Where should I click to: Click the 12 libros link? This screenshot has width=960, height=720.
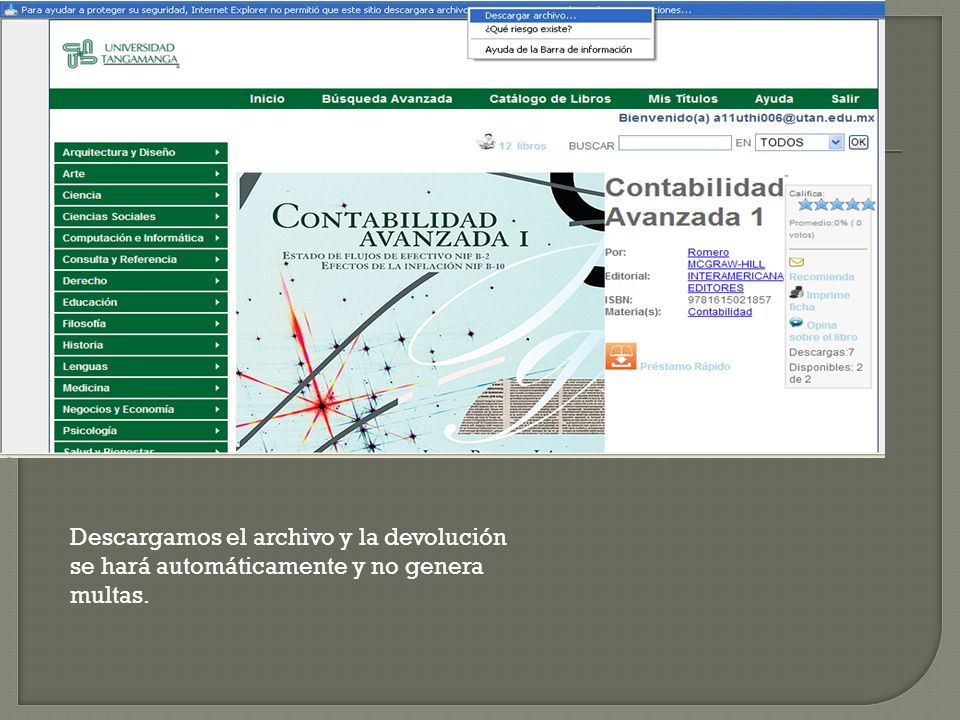[522, 146]
